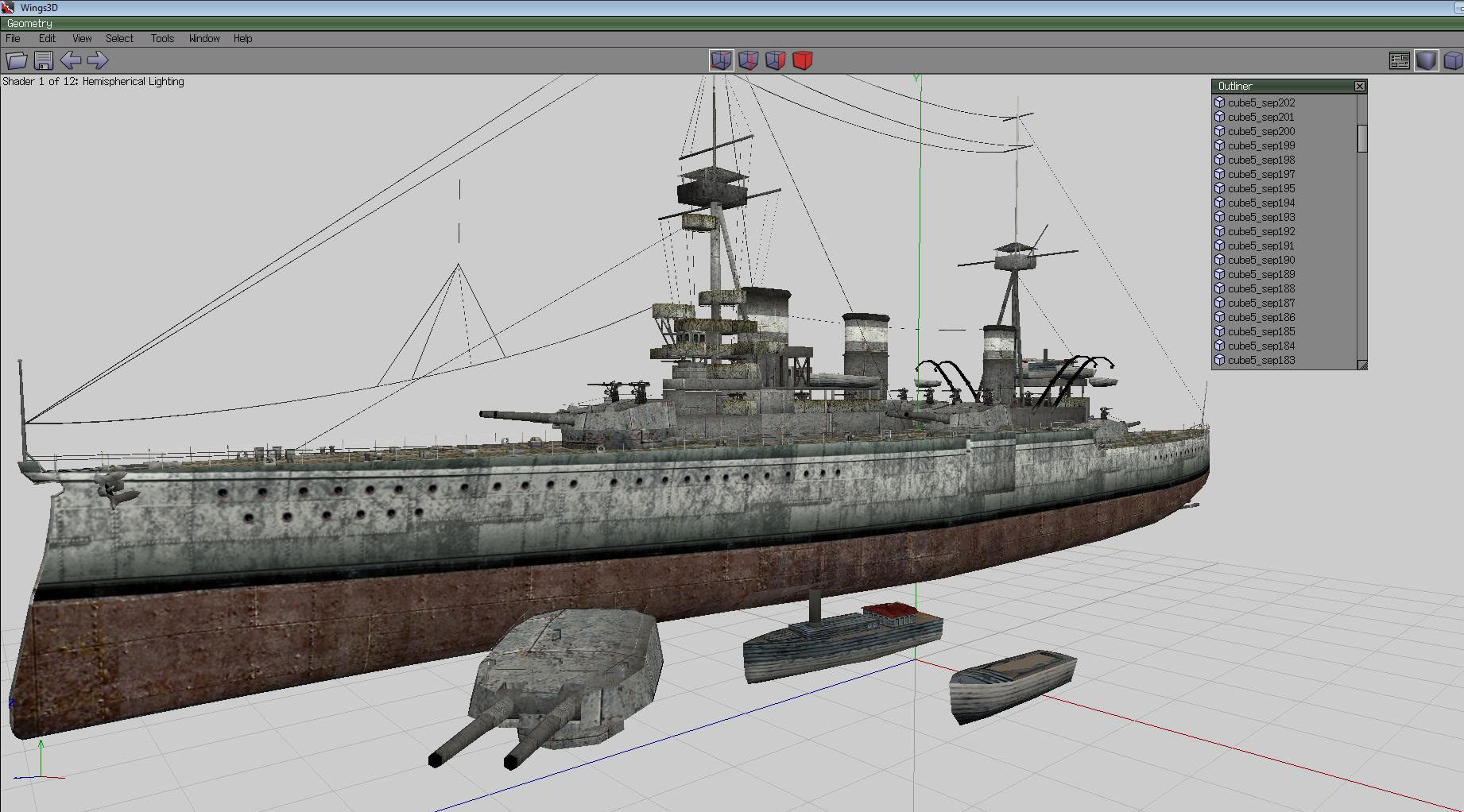This screenshot has height=812, width=1464.
Task: Toggle smooth shaded preview icon
Action: tap(1427, 60)
